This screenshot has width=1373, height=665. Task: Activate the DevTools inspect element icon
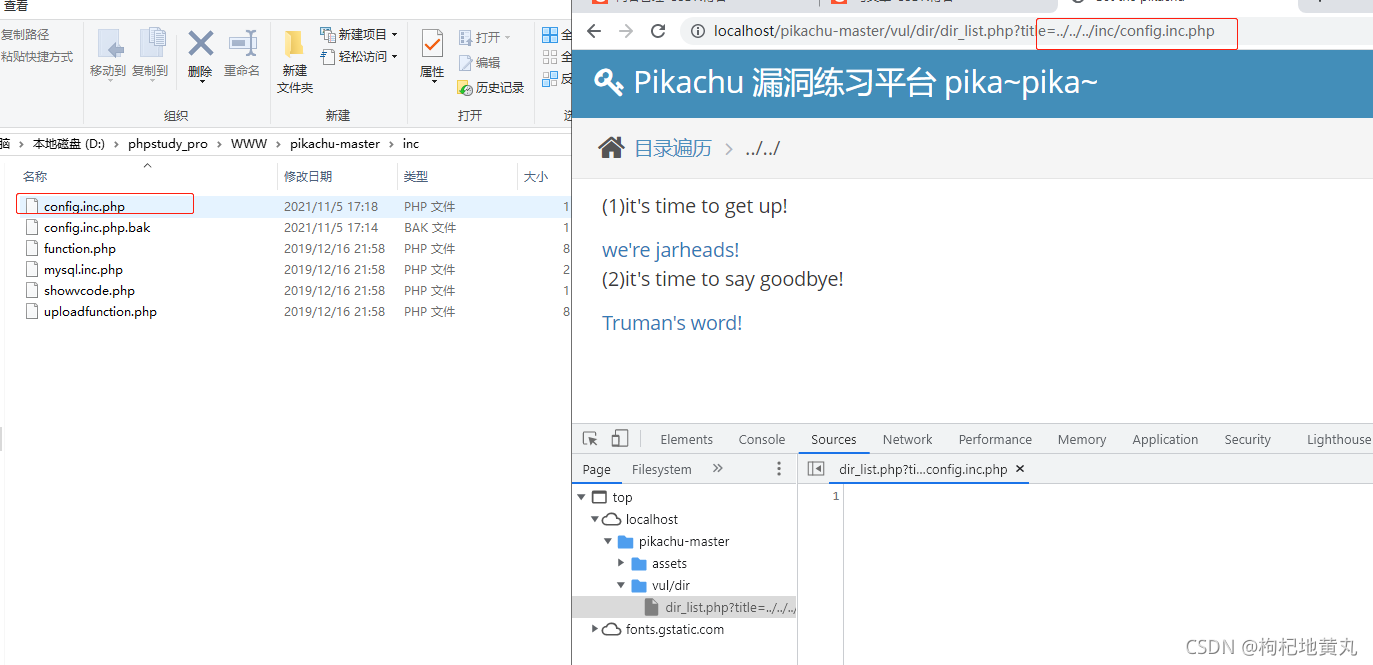(590, 439)
